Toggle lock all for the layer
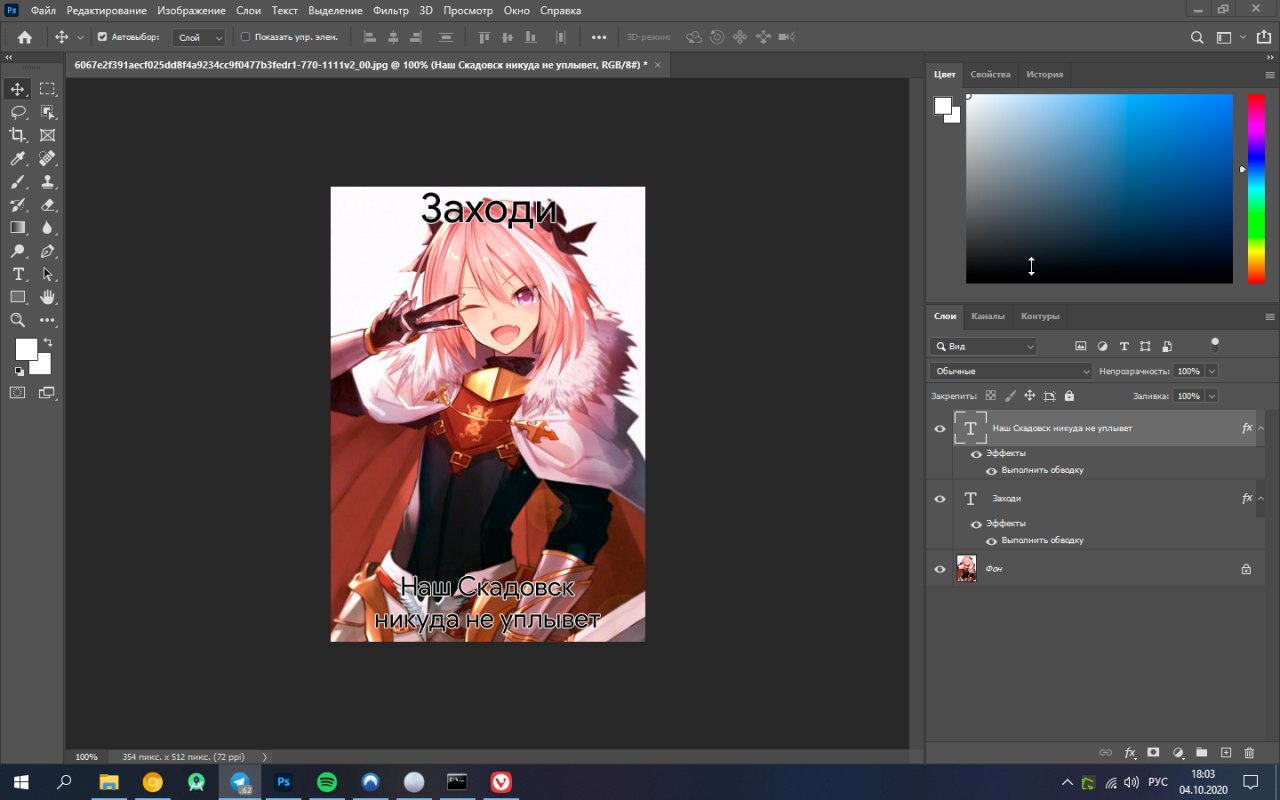The image size is (1280, 800). click(x=1069, y=396)
